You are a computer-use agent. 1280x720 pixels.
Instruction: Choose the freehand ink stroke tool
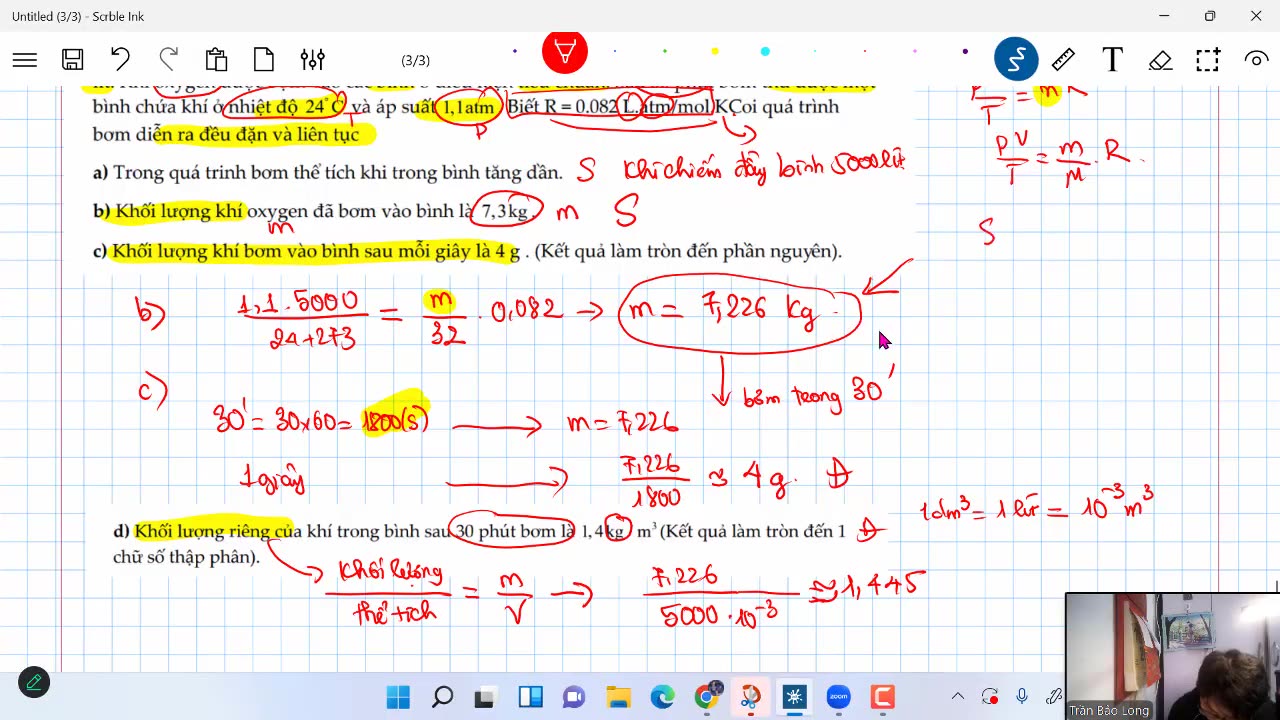1016,60
